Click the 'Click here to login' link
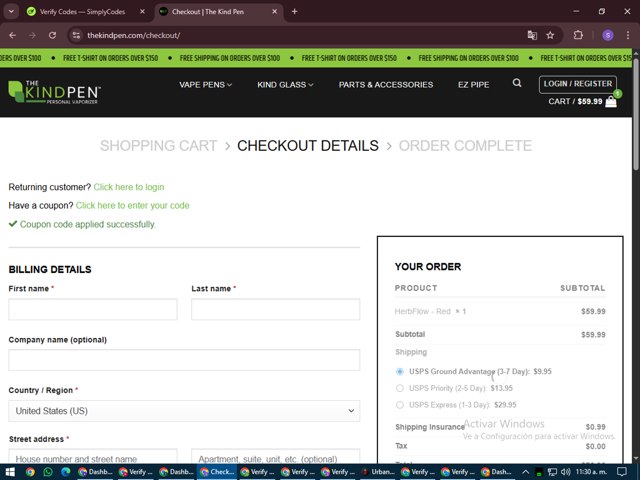The width and height of the screenshot is (640, 480). 129,187
